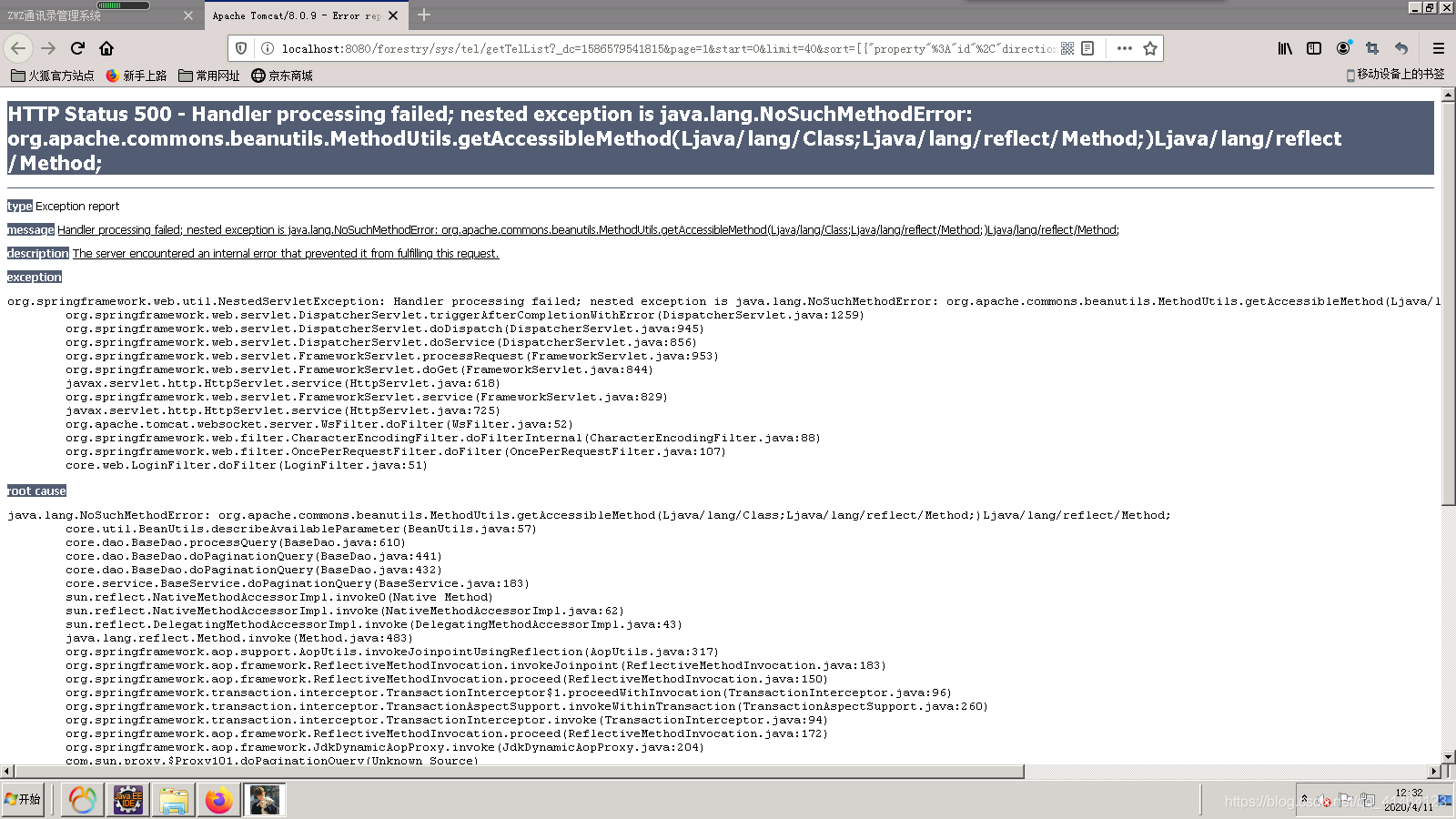Image resolution: width=1456 pixels, height=819 pixels.
Task: Bookmark this page with the star icon
Action: (x=1149, y=48)
